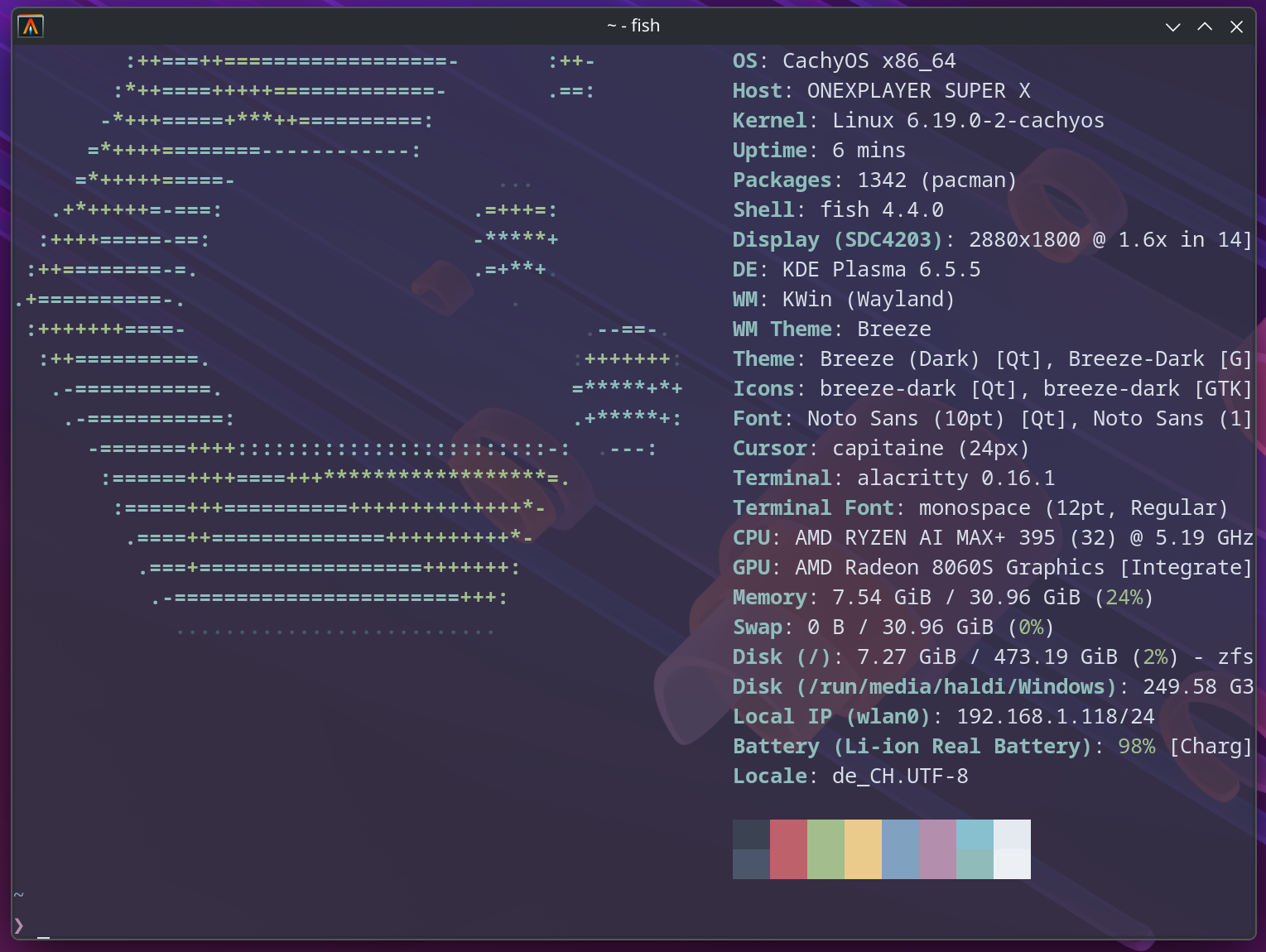This screenshot has width=1266, height=952.
Task: Click the 'Display (SDC4203)' line
Action: point(993,240)
